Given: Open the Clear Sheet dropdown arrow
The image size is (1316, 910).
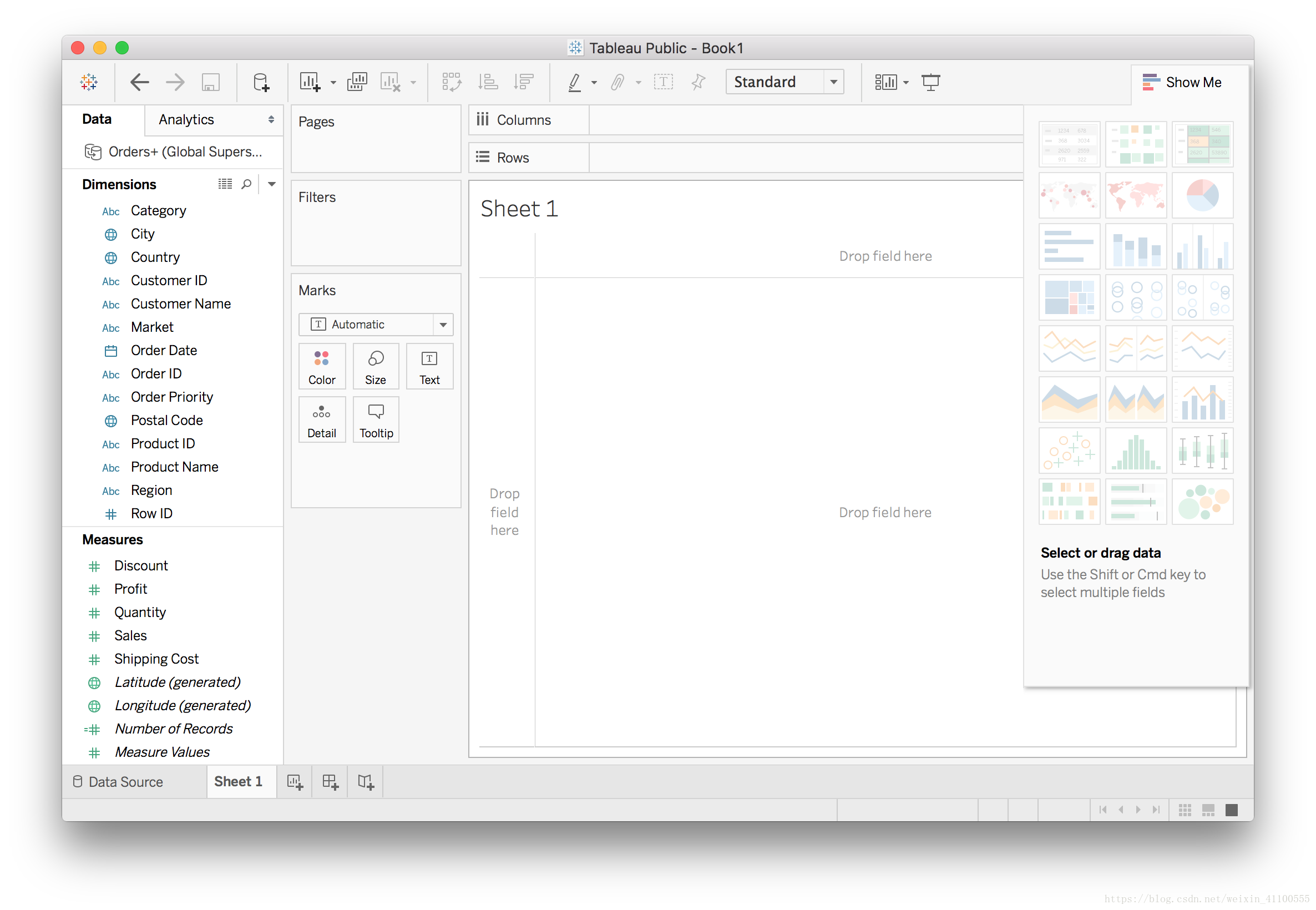Looking at the screenshot, I should pyautogui.click(x=414, y=83).
